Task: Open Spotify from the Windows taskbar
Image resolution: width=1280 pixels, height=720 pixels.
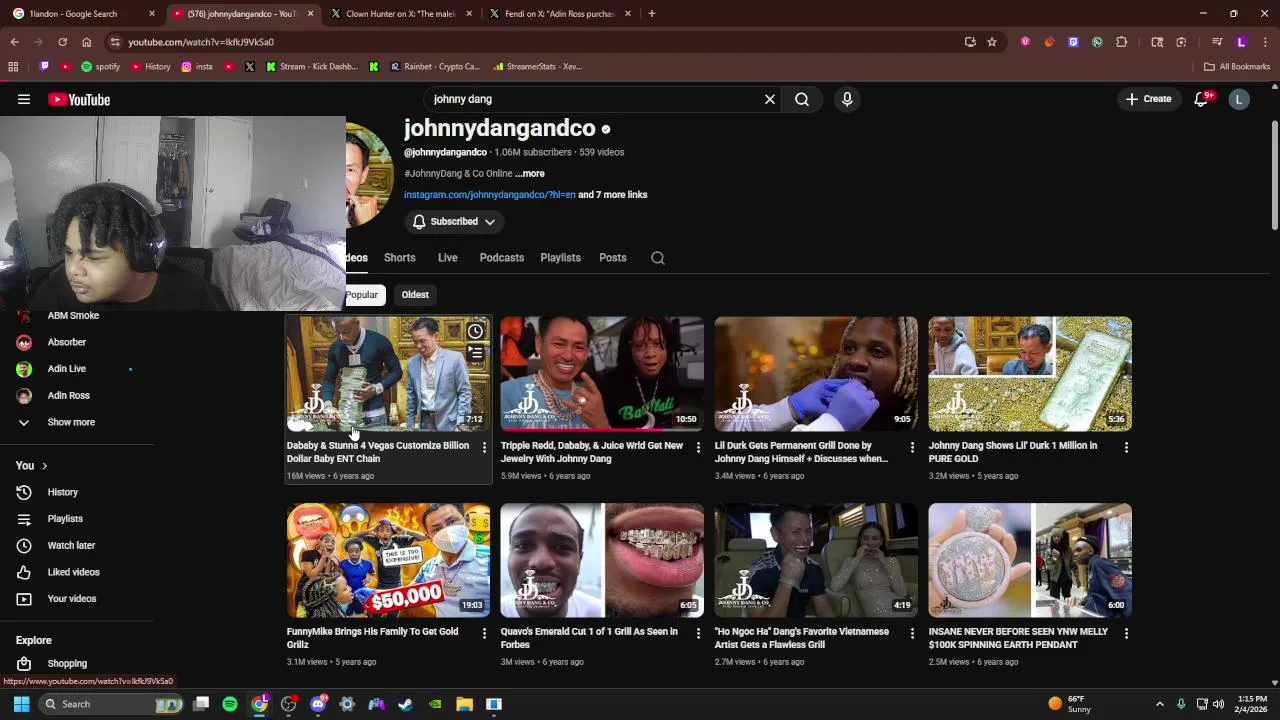Action: click(x=230, y=704)
